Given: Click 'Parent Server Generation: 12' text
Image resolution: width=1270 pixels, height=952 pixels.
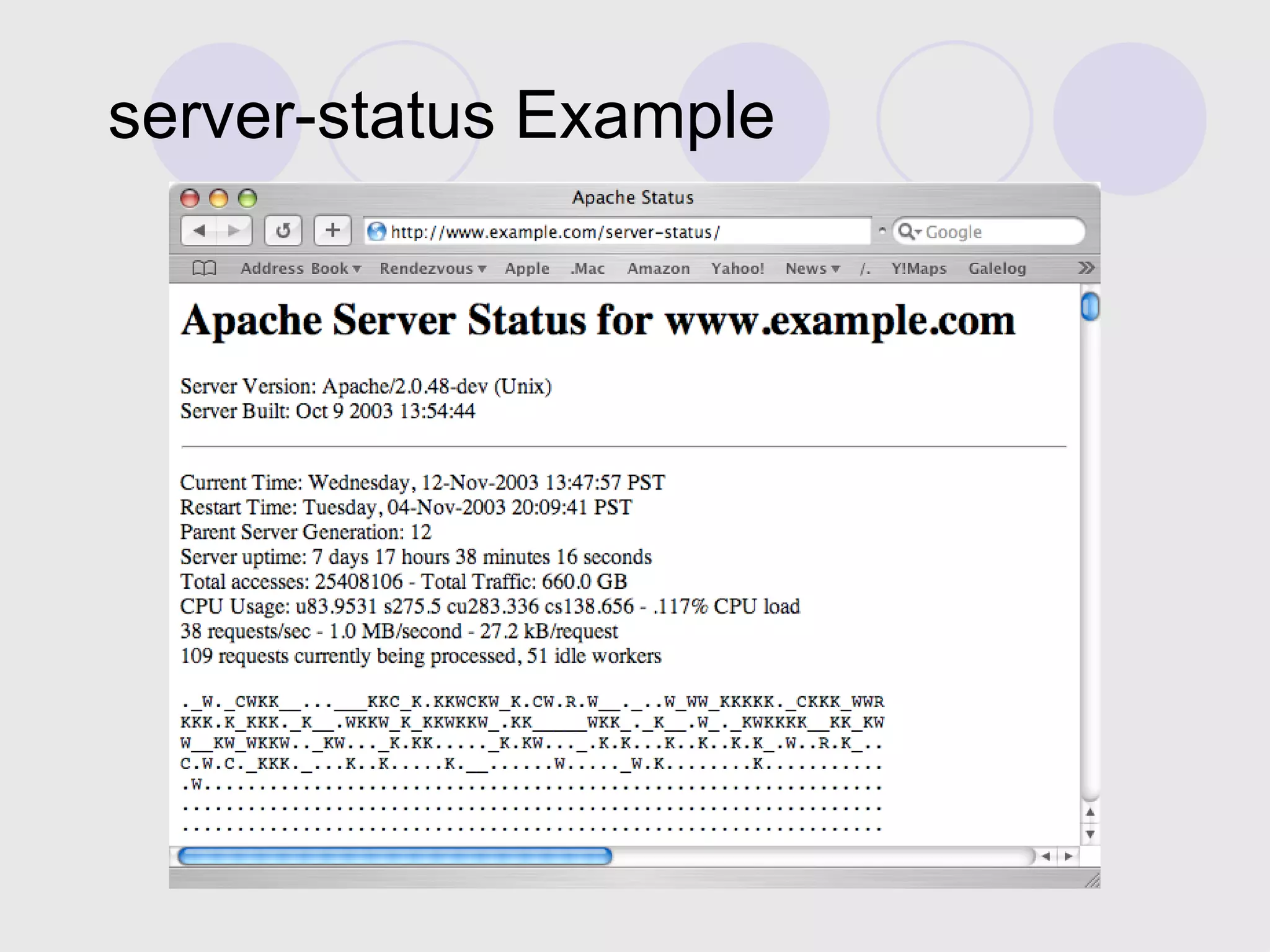Looking at the screenshot, I should [x=306, y=532].
